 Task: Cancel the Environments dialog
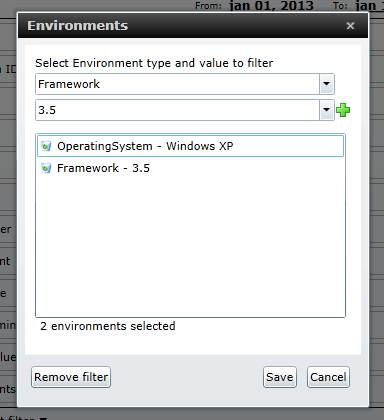pyautogui.click(x=328, y=377)
